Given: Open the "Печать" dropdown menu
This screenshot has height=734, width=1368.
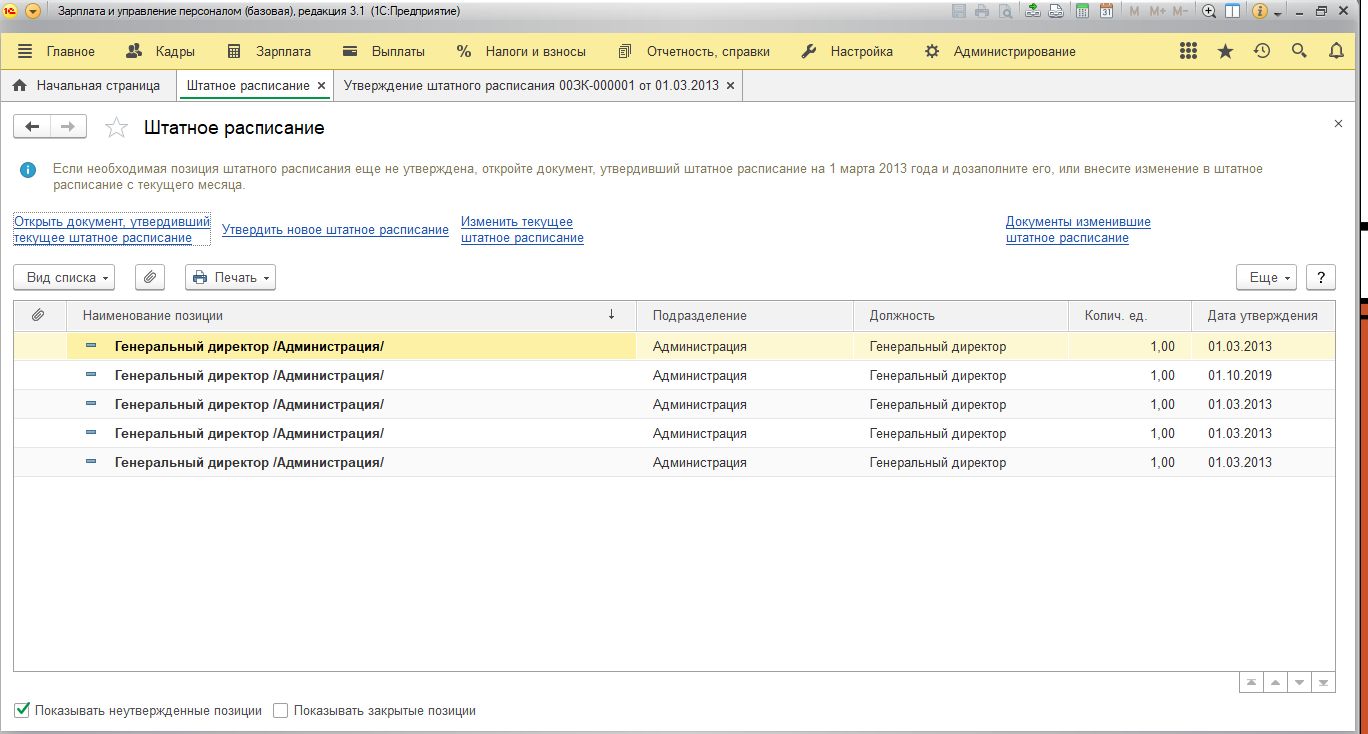Looking at the screenshot, I should [x=230, y=277].
